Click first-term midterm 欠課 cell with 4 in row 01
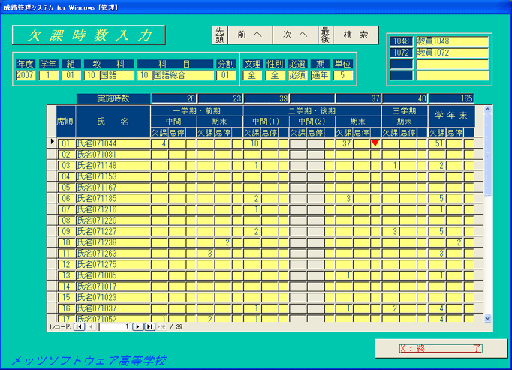512x370 pixels. tap(159, 144)
